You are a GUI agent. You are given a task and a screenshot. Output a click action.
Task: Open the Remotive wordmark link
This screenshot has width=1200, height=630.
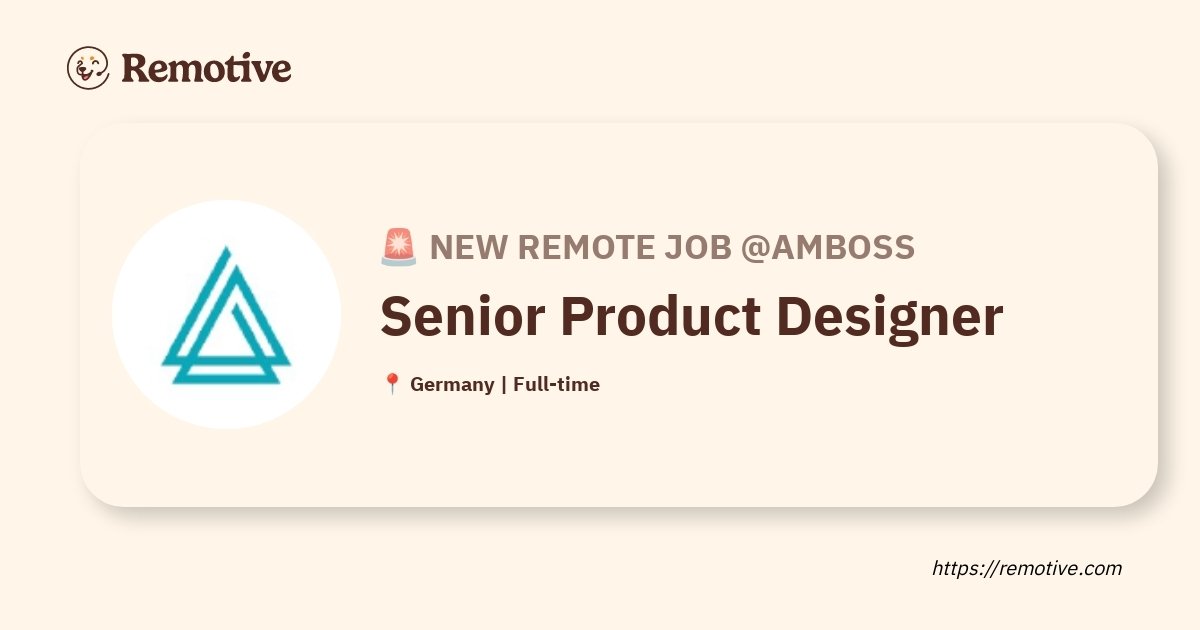(x=206, y=68)
